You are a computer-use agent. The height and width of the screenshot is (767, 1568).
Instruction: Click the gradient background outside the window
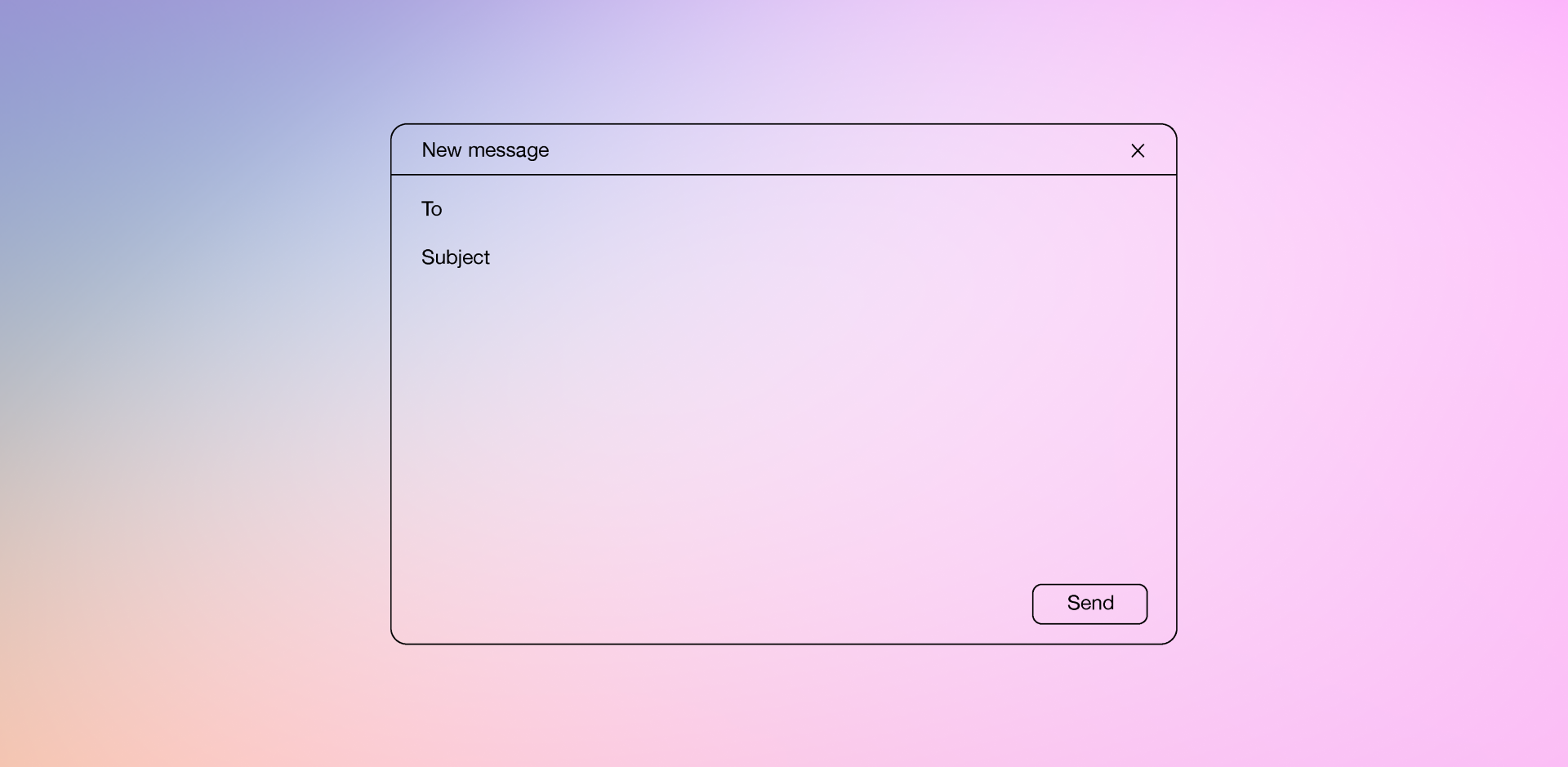163,384
